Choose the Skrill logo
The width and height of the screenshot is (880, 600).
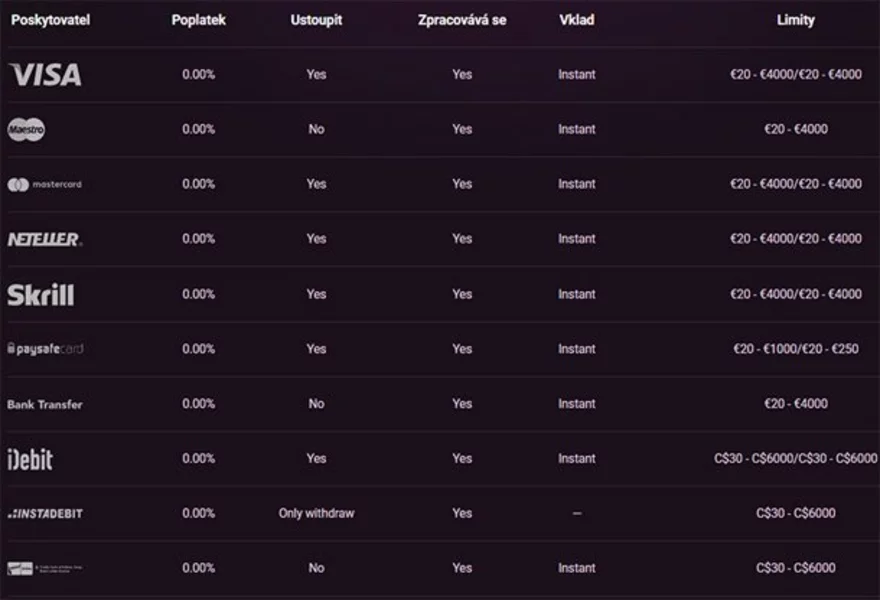41,294
